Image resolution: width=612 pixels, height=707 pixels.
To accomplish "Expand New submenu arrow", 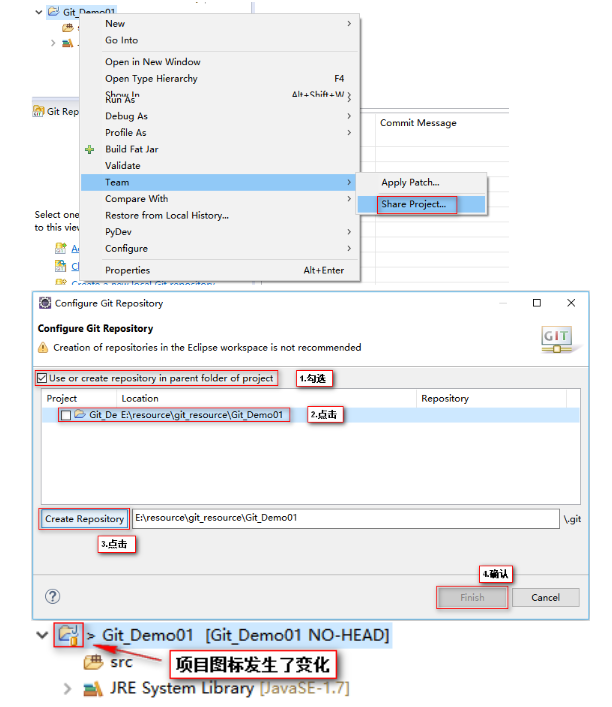I will pyautogui.click(x=349, y=23).
